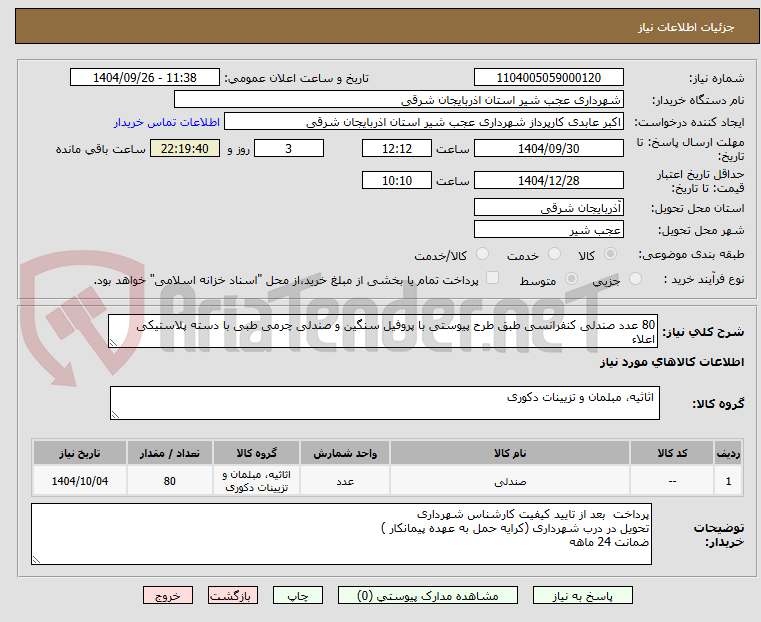Click the deadline time field 12:12
761x622 pixels.
click(x=397, y=148)
